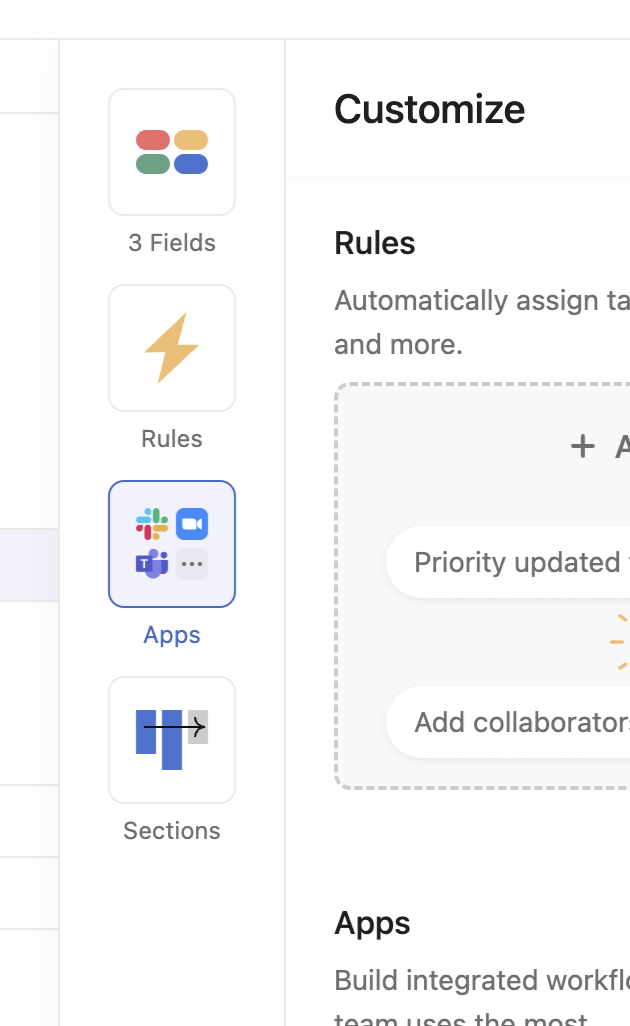Click the ellipsis more-apps icon

[x=192, y=564]
